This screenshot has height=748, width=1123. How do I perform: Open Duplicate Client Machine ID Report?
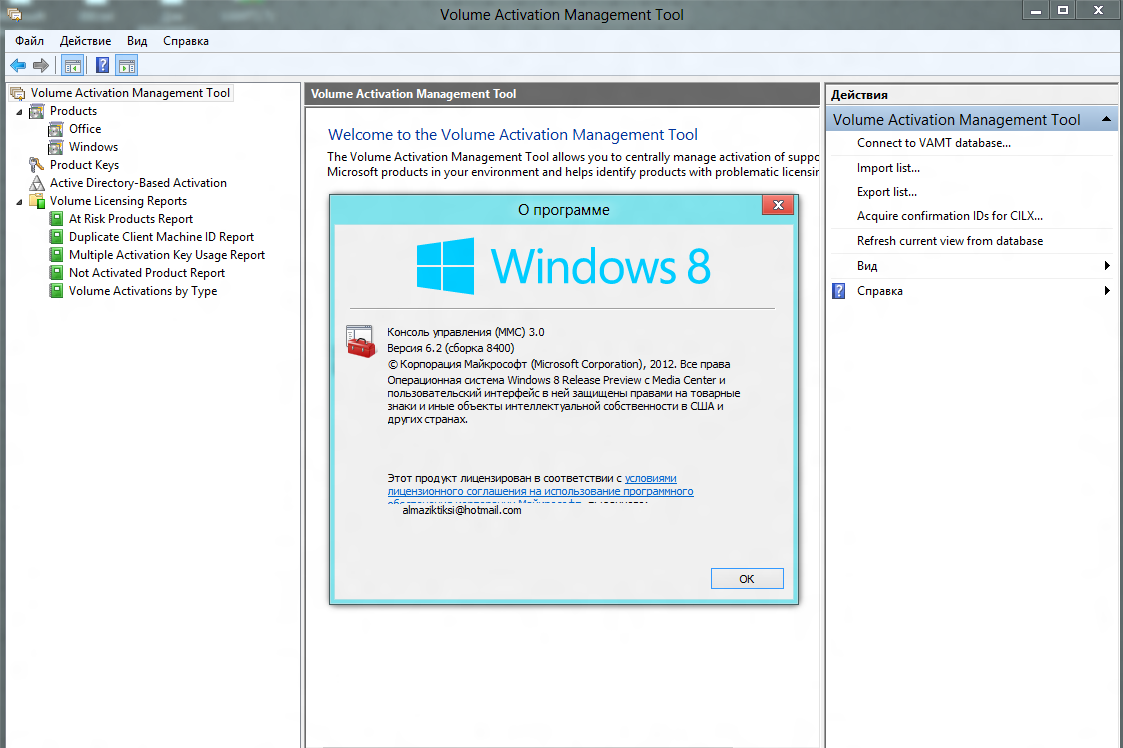coord(161,237)
